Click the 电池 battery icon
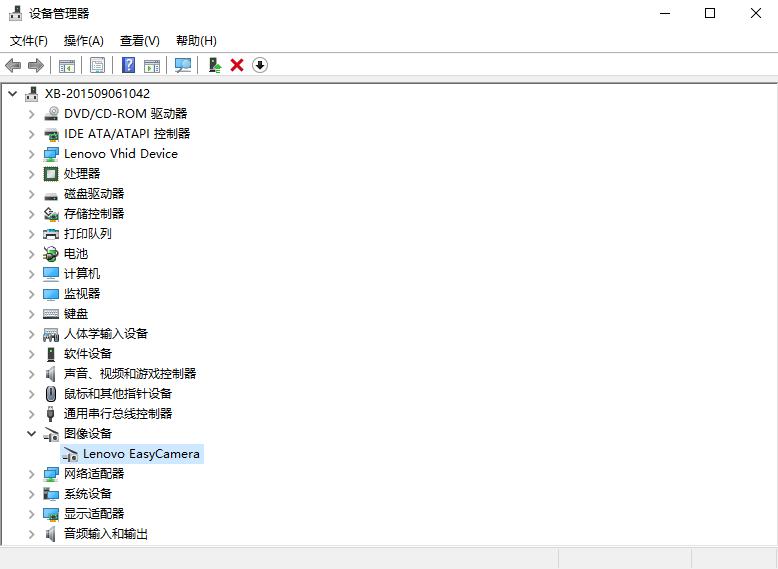The width and height of the screenshot is (778, 569). [51, 254]
